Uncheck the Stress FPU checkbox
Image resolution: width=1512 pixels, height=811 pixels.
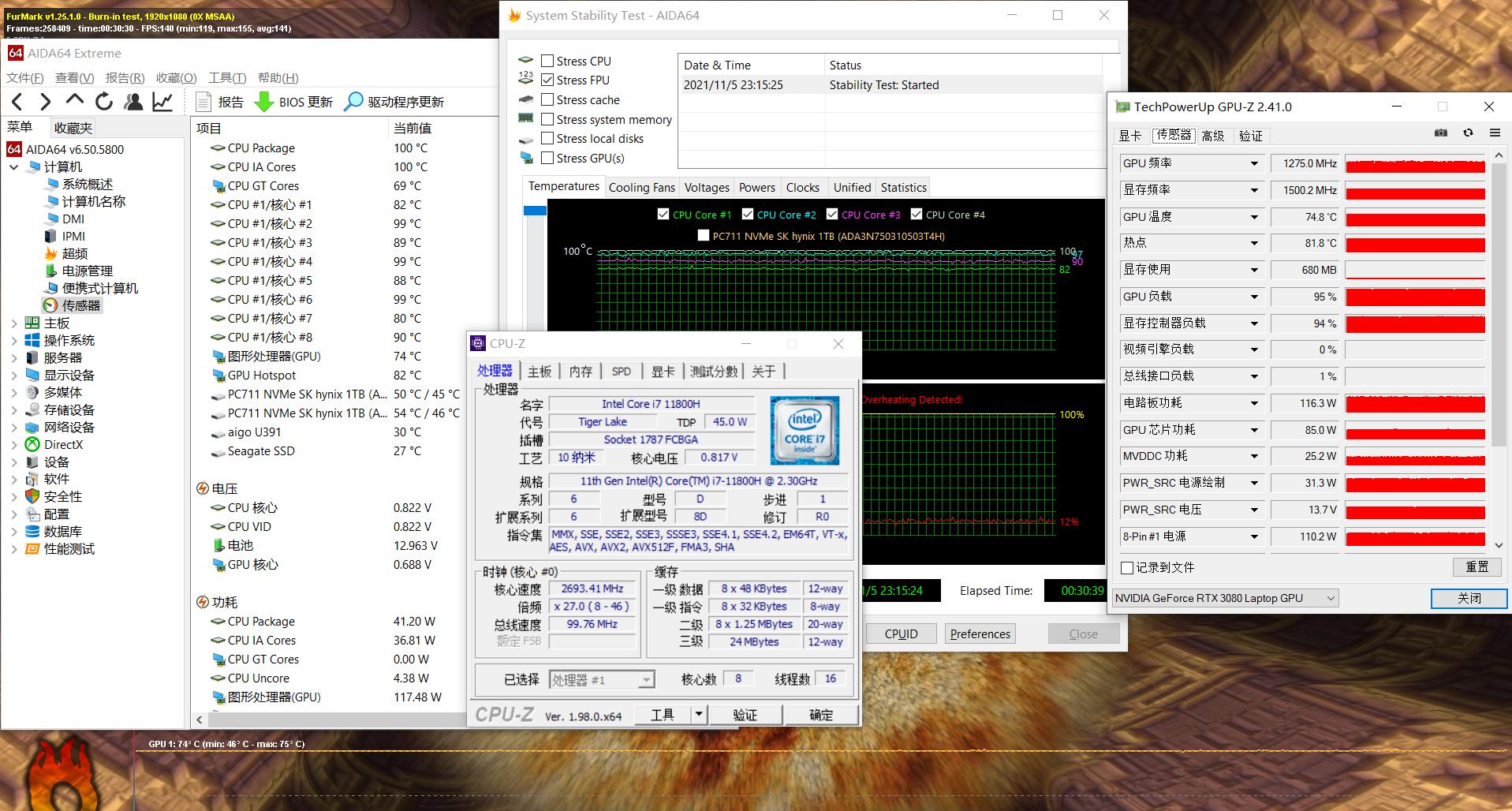pos(547,80)
